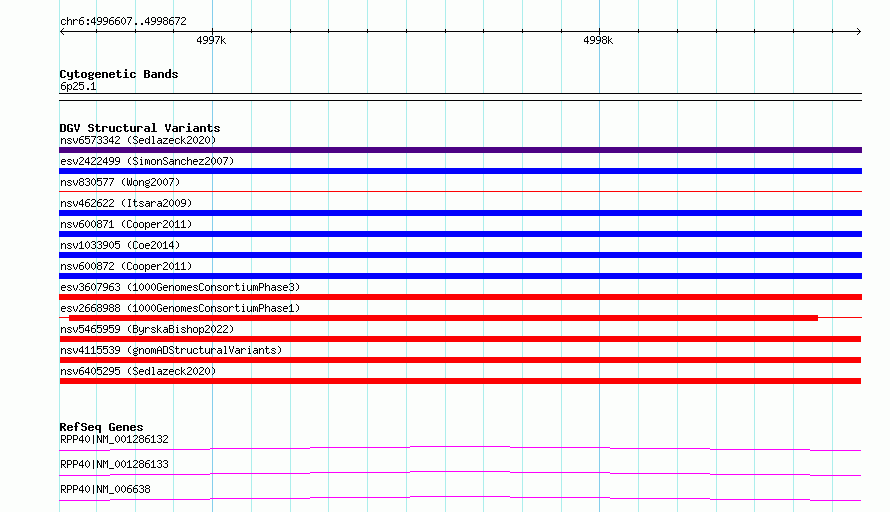Select the magenta RPP40 NM_001286133 transcript line
The image size is (890, 512).
[x=460, y=473]
